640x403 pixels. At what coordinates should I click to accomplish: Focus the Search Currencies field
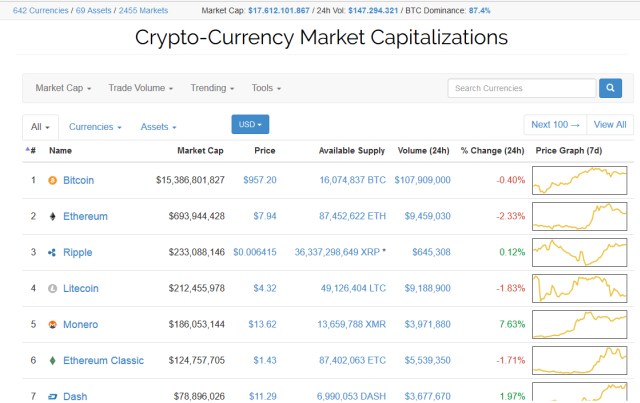(521, 88)
